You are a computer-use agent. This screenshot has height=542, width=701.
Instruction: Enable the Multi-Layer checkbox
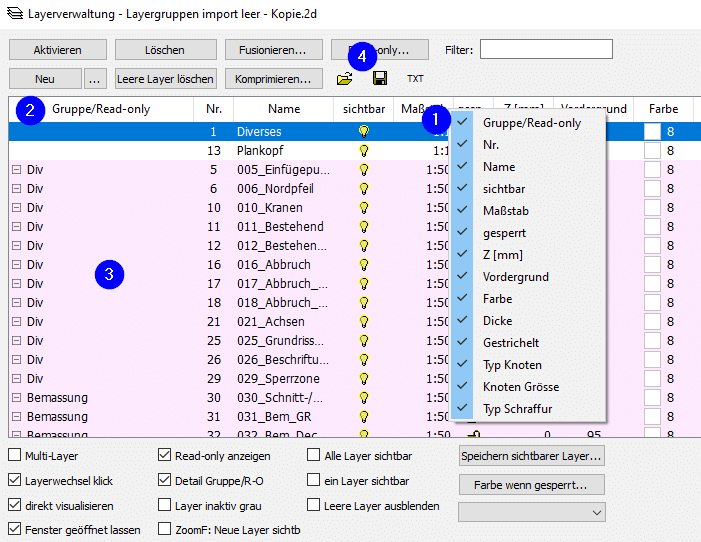(x=14, y=455)
